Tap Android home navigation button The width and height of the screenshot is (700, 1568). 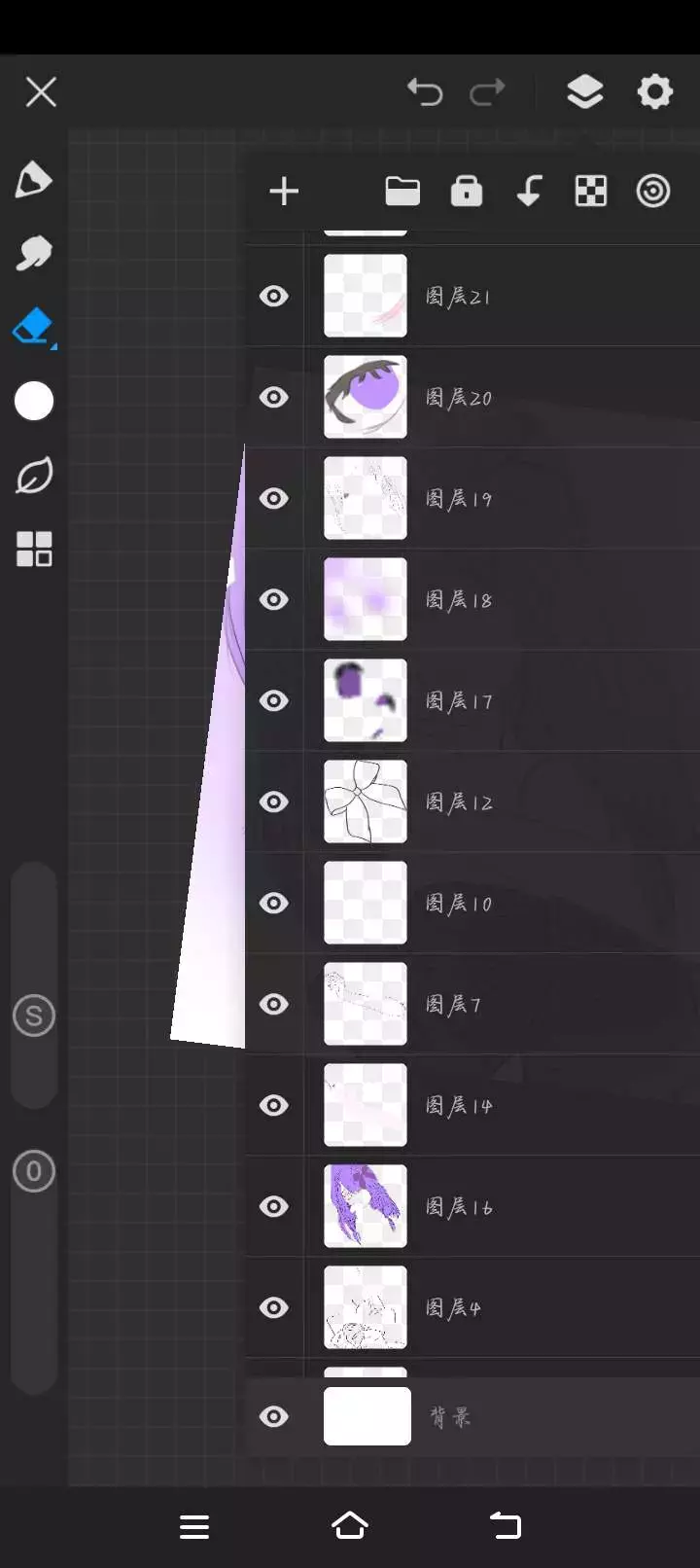(x=350, y=1526)
